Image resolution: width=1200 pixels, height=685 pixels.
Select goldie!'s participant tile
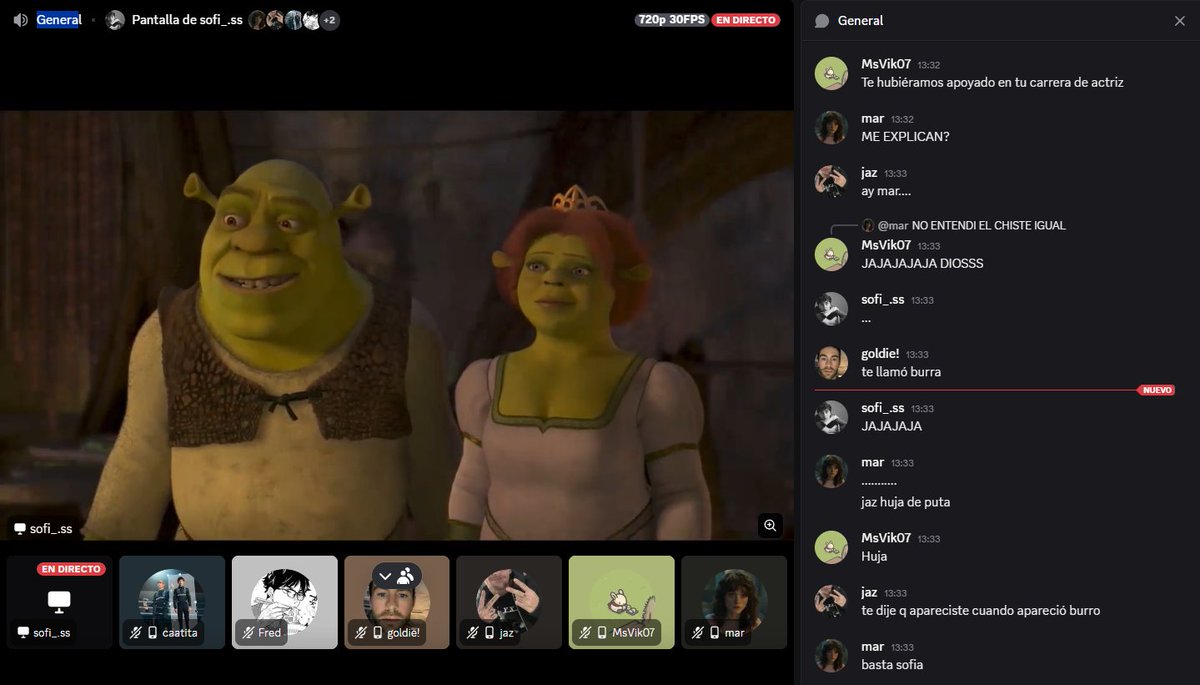[x=397, y=602]
